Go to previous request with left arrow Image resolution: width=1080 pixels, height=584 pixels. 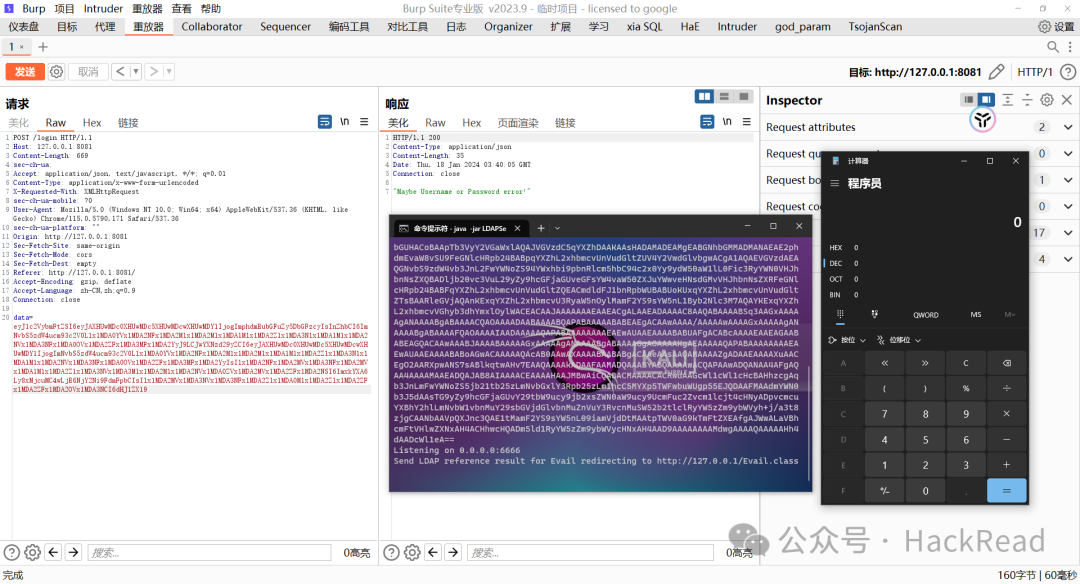pos(121,71)
